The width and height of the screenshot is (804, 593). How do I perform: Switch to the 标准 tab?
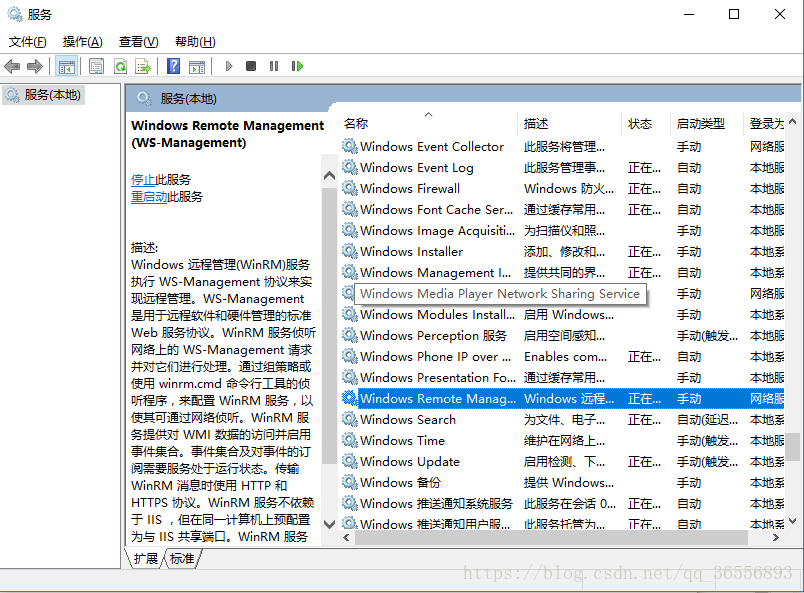[x=182, y=559]
